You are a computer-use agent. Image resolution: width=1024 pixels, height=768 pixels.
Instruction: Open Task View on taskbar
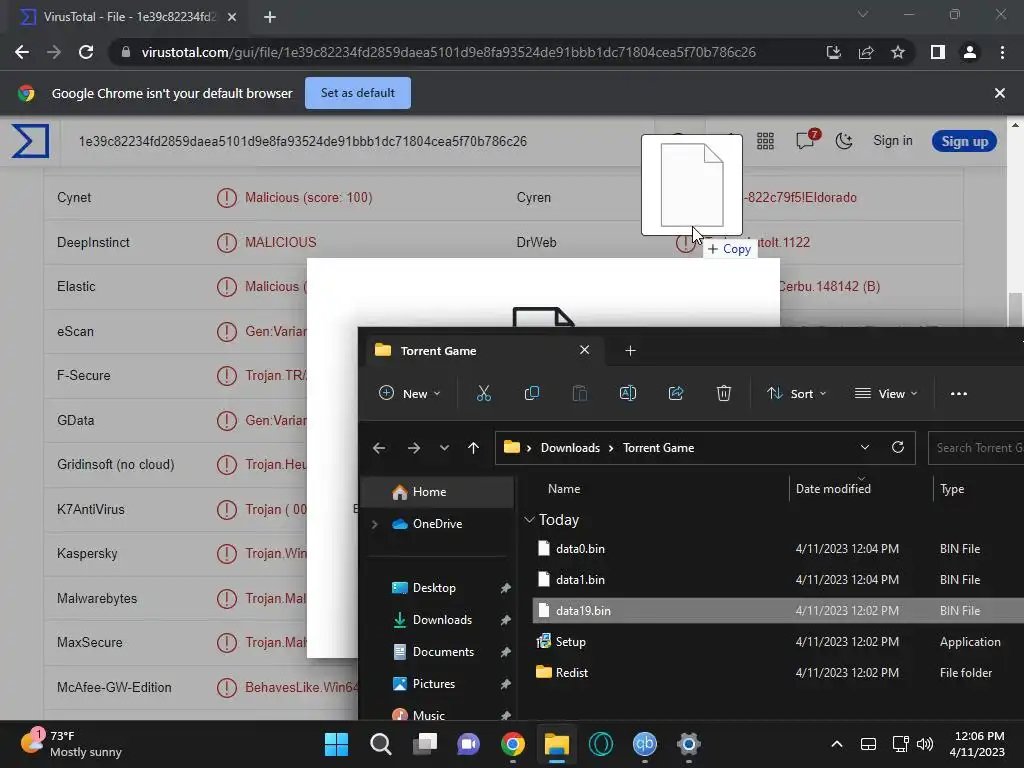pyautogui.click(x=425, y=744)
